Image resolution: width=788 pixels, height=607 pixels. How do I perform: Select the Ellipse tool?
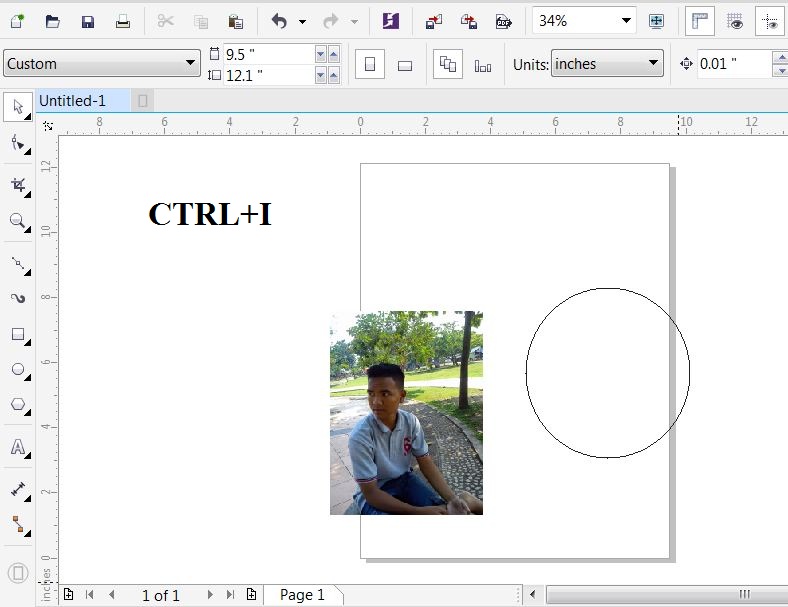coord(18,370)
